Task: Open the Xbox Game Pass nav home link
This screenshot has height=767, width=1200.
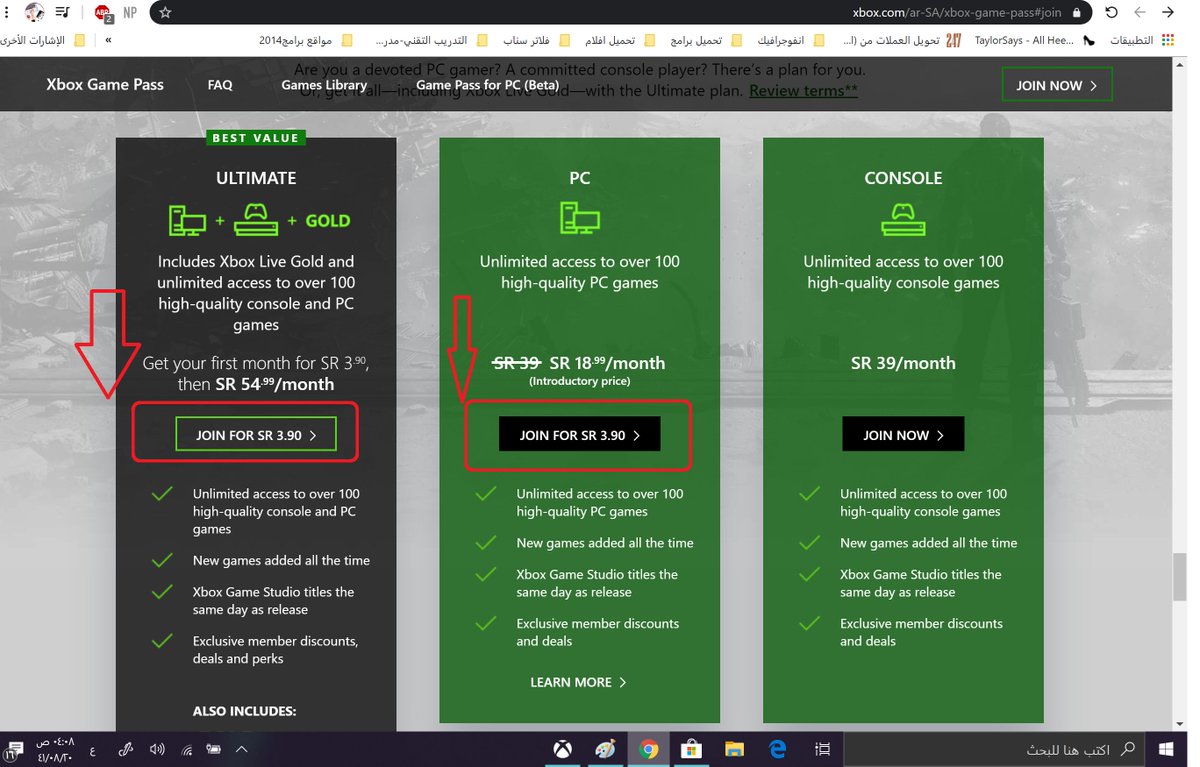Action: pos(105,85)
